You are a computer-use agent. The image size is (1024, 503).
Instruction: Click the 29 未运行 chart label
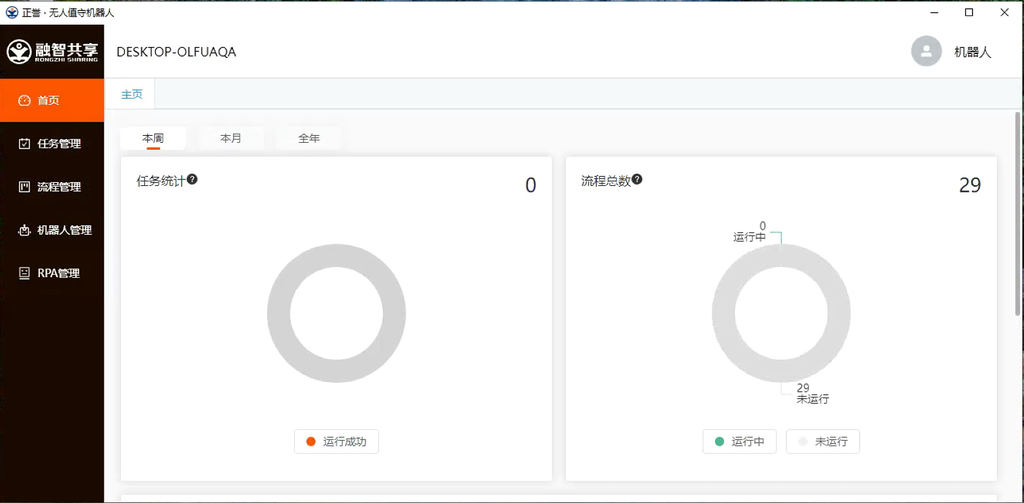(x=812, y=393)
